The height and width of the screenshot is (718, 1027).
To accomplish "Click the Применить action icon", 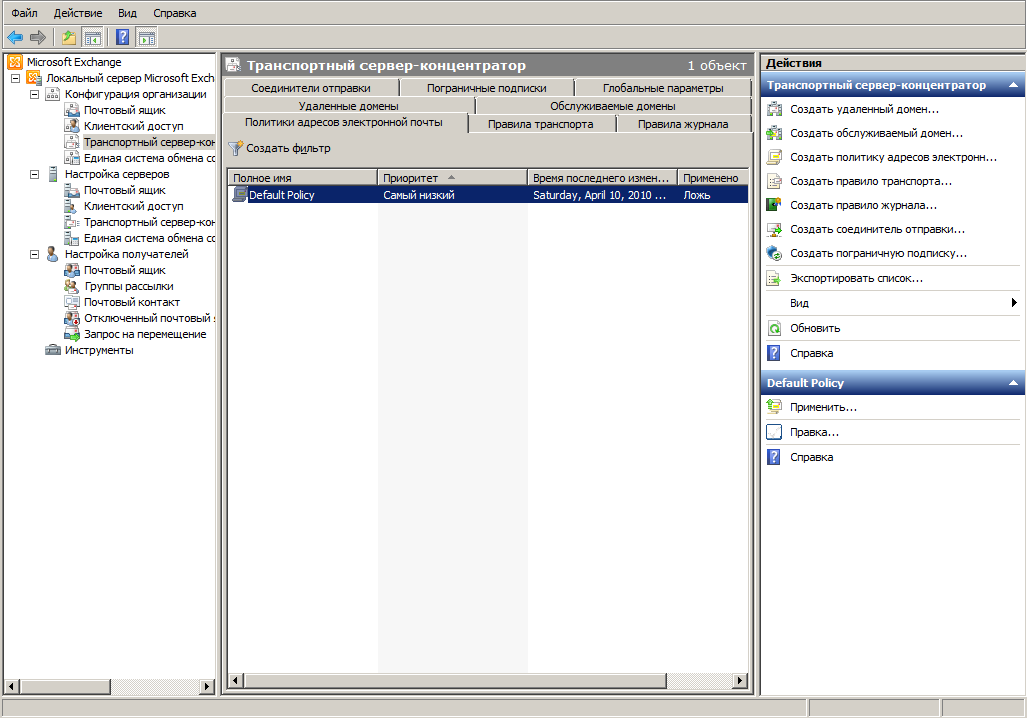I will 774,407.
